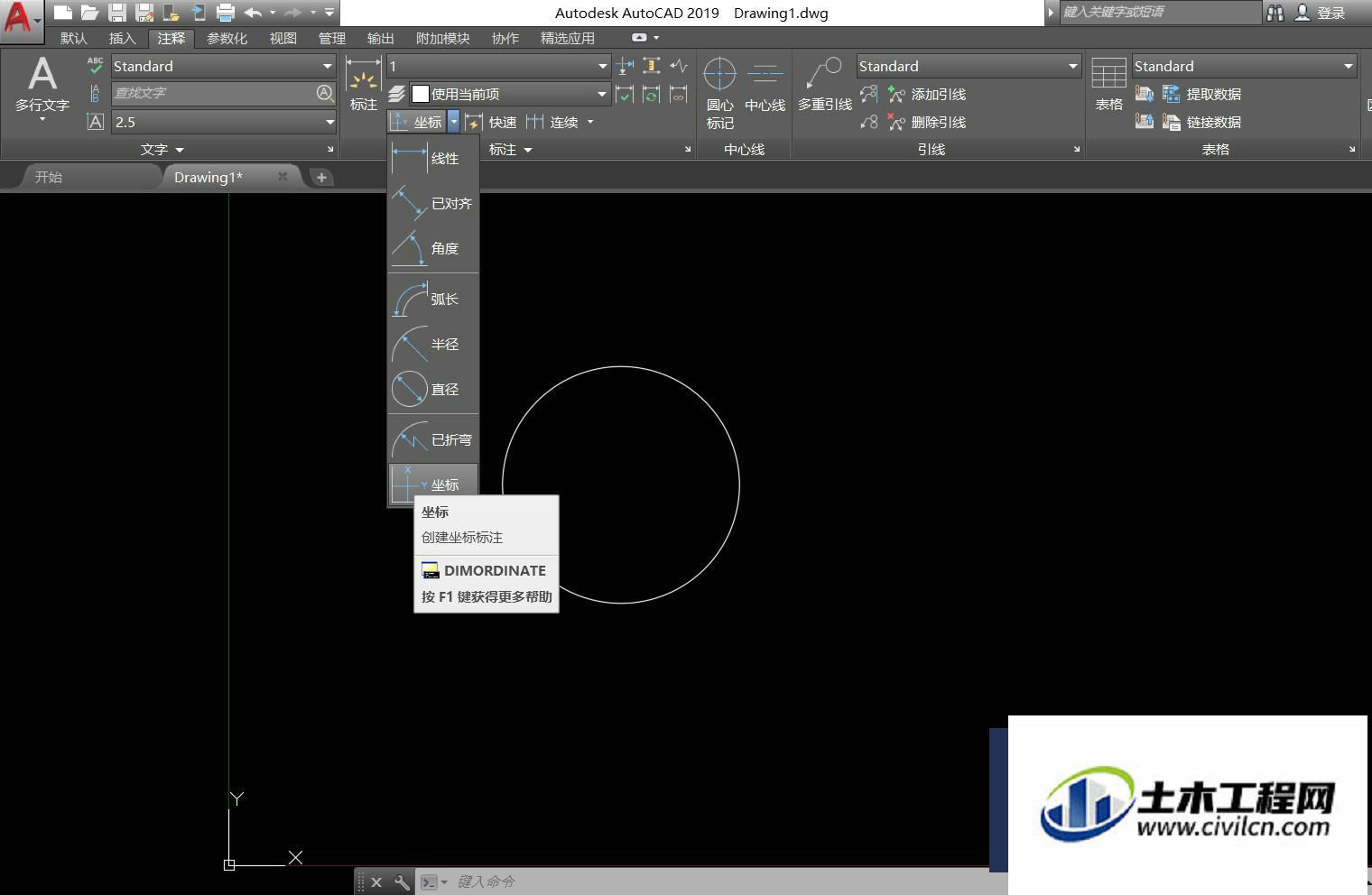This screenshot has height=895, width=1372.
Task: Open the multileader style Standard dropdown
Action: 969,66
